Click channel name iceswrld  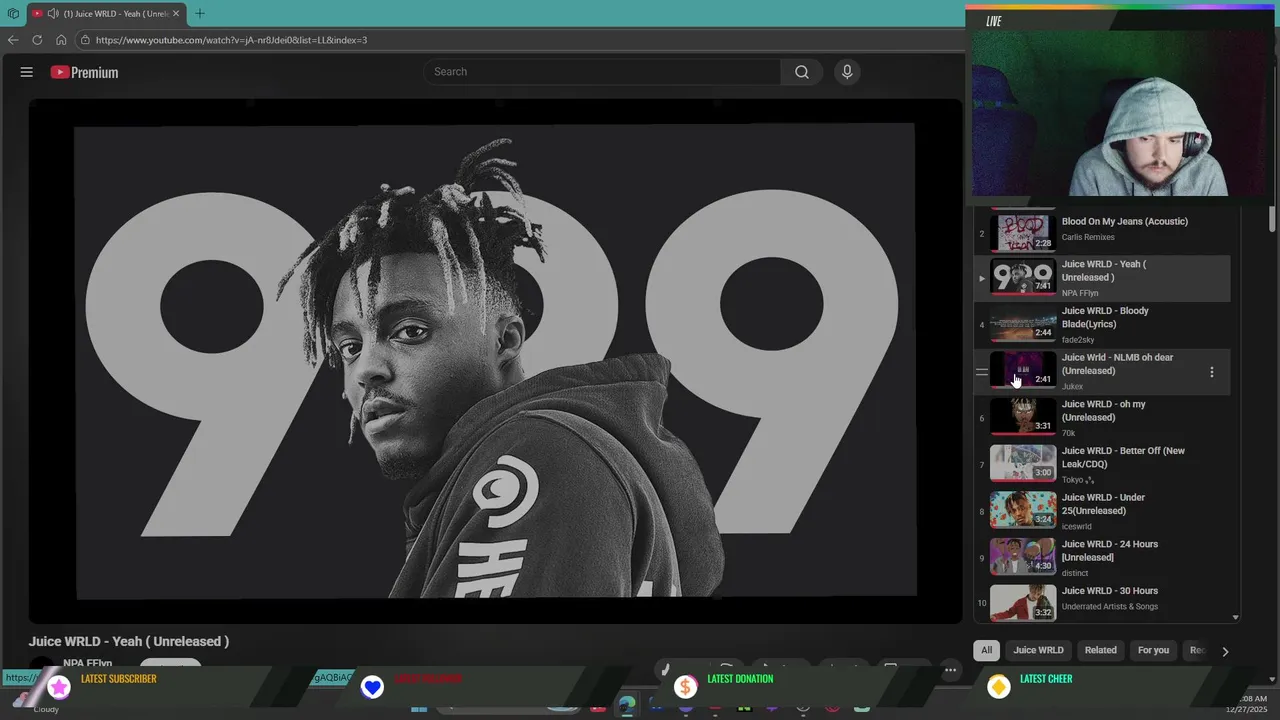[1077, 526]
